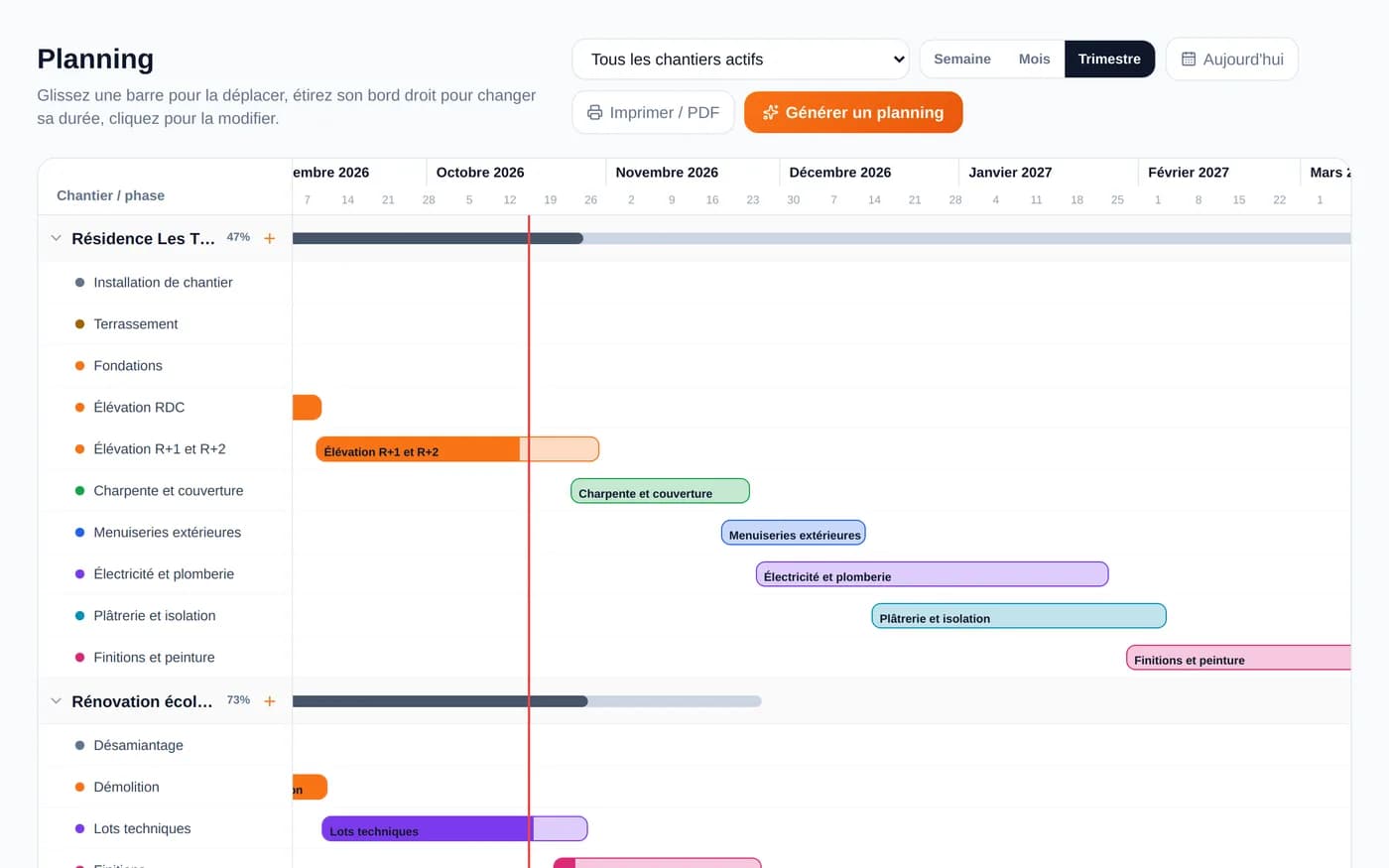Click the orange Démolition bar

tap(310, 788)
